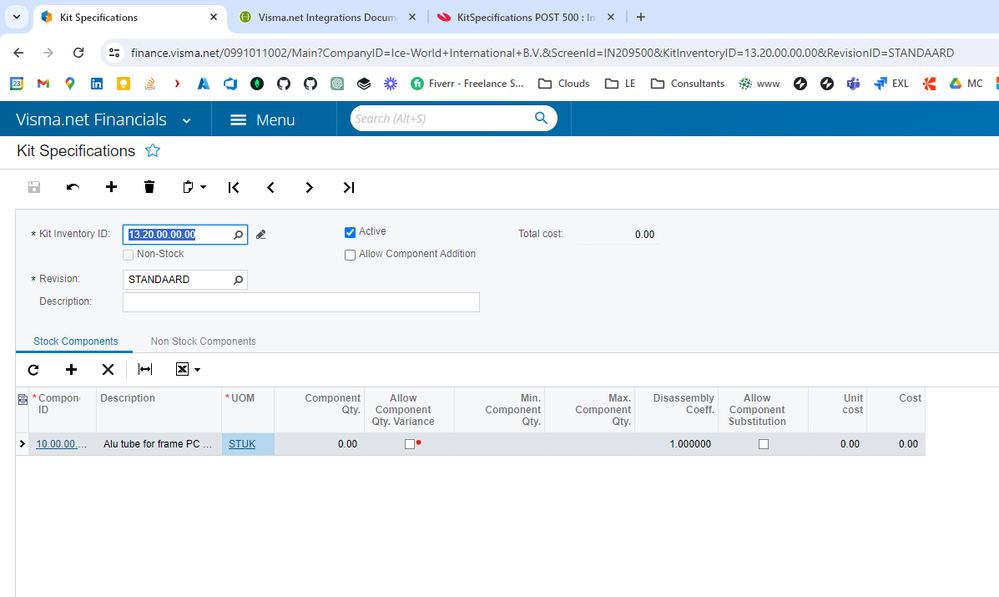
Task: Go to last record
Action: pos(349,187)
